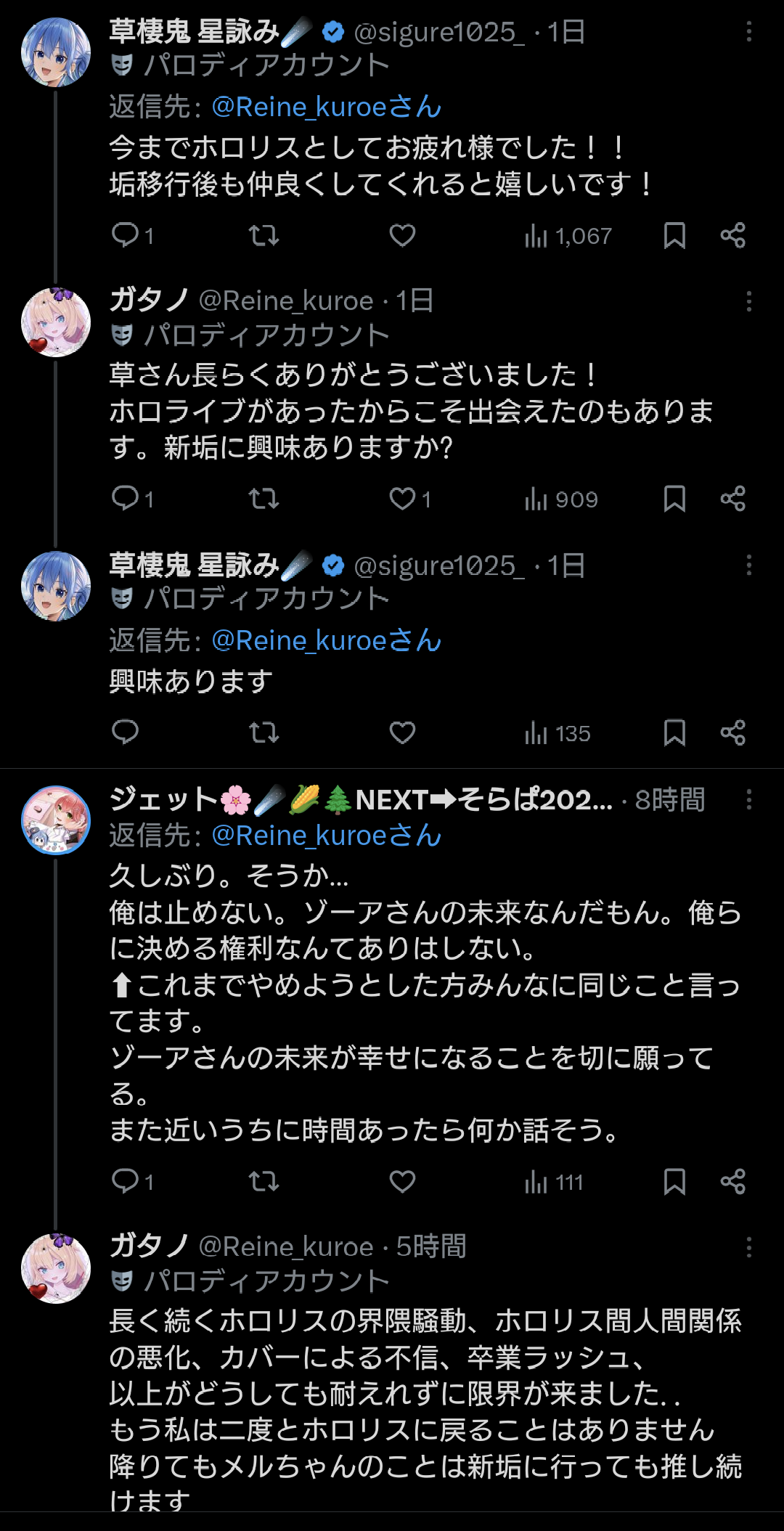Share the first 草棲鬼 星詠み tweet
This screenshot has width=784, height=1531.
(x=732, y=235)
